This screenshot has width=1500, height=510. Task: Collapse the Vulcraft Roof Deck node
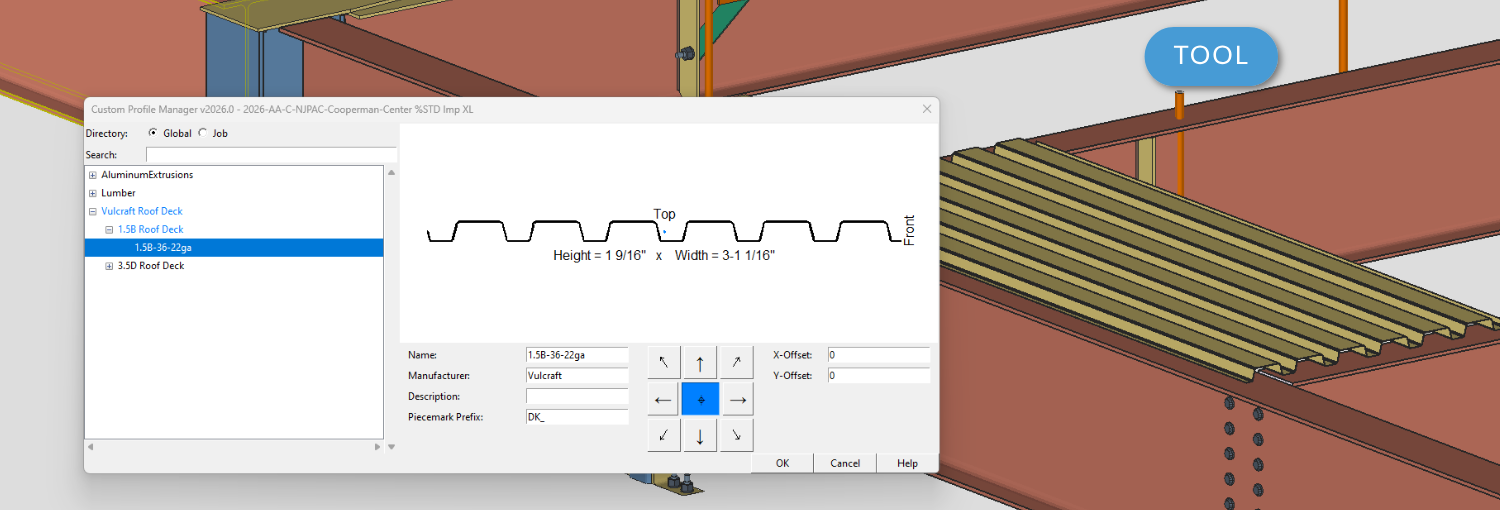click(93, 212)
